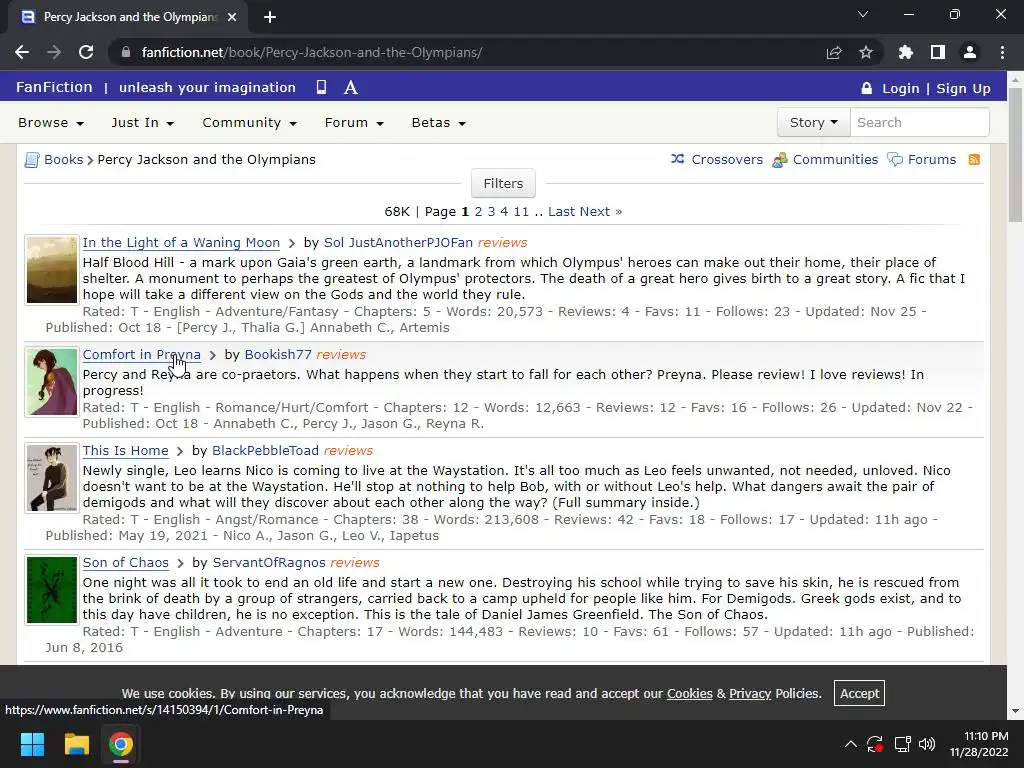Go to page 11 of results

521,212
